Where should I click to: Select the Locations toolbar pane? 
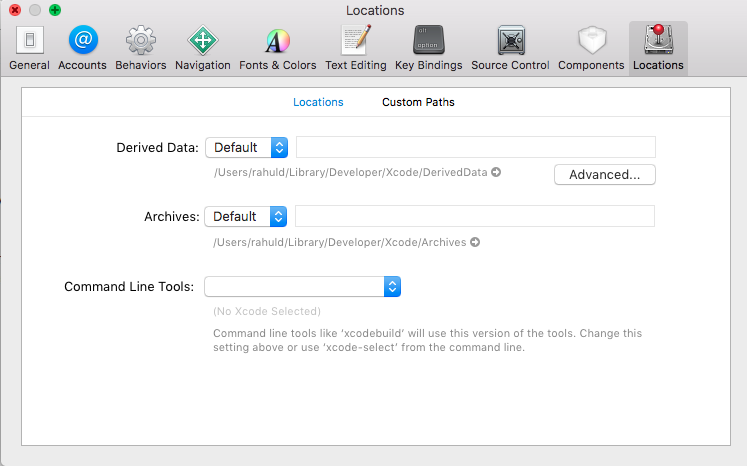pyautogui.click(x=658, y=48)
